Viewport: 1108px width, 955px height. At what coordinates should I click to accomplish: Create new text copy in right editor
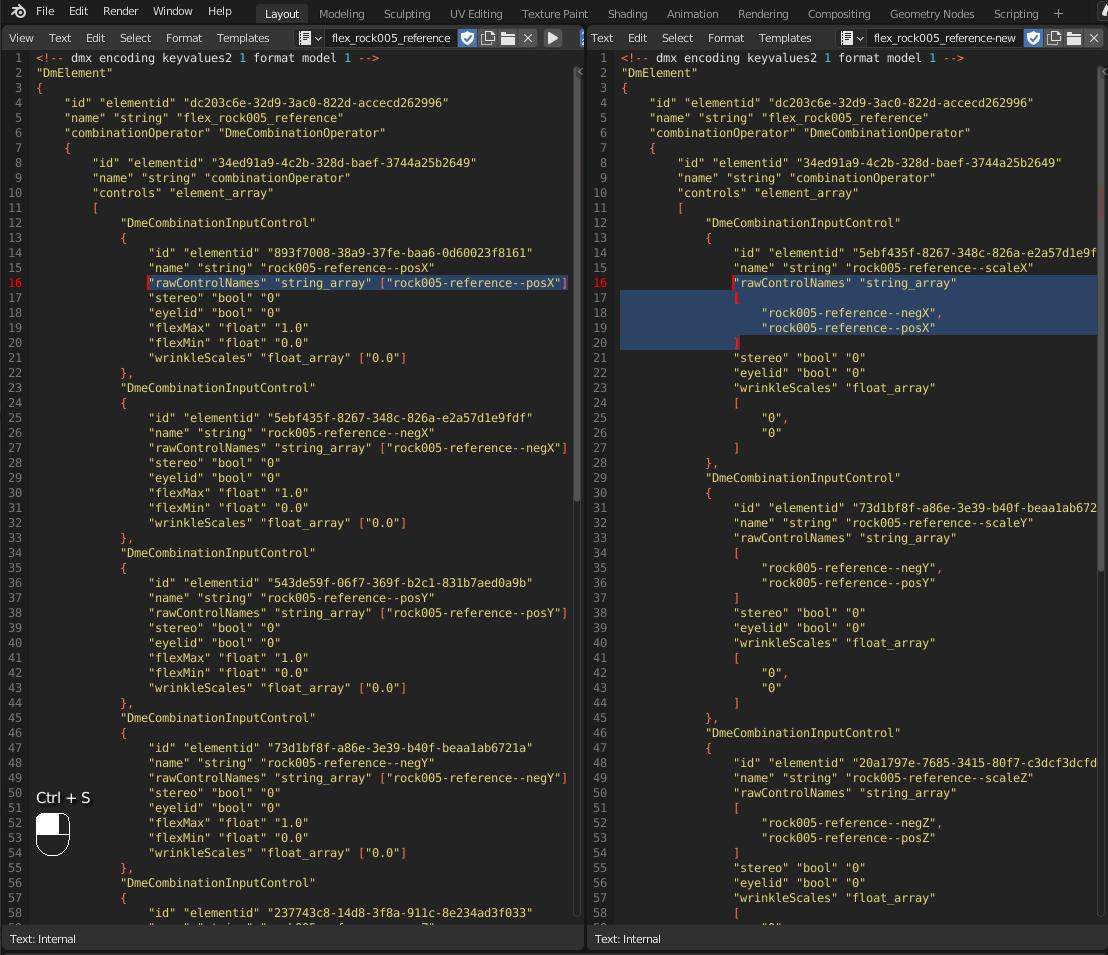[1054, 38]
